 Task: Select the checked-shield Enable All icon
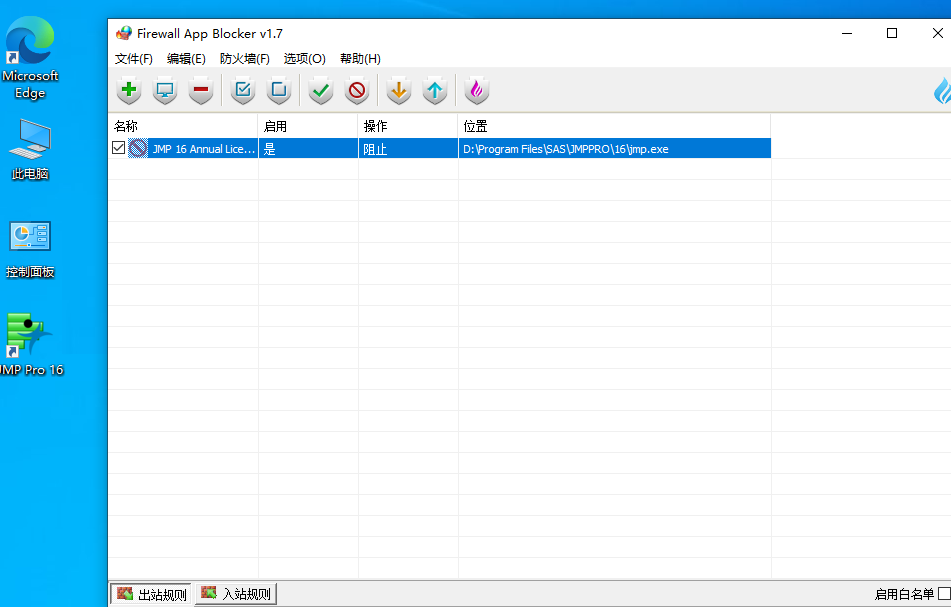(x=241, y=90)
